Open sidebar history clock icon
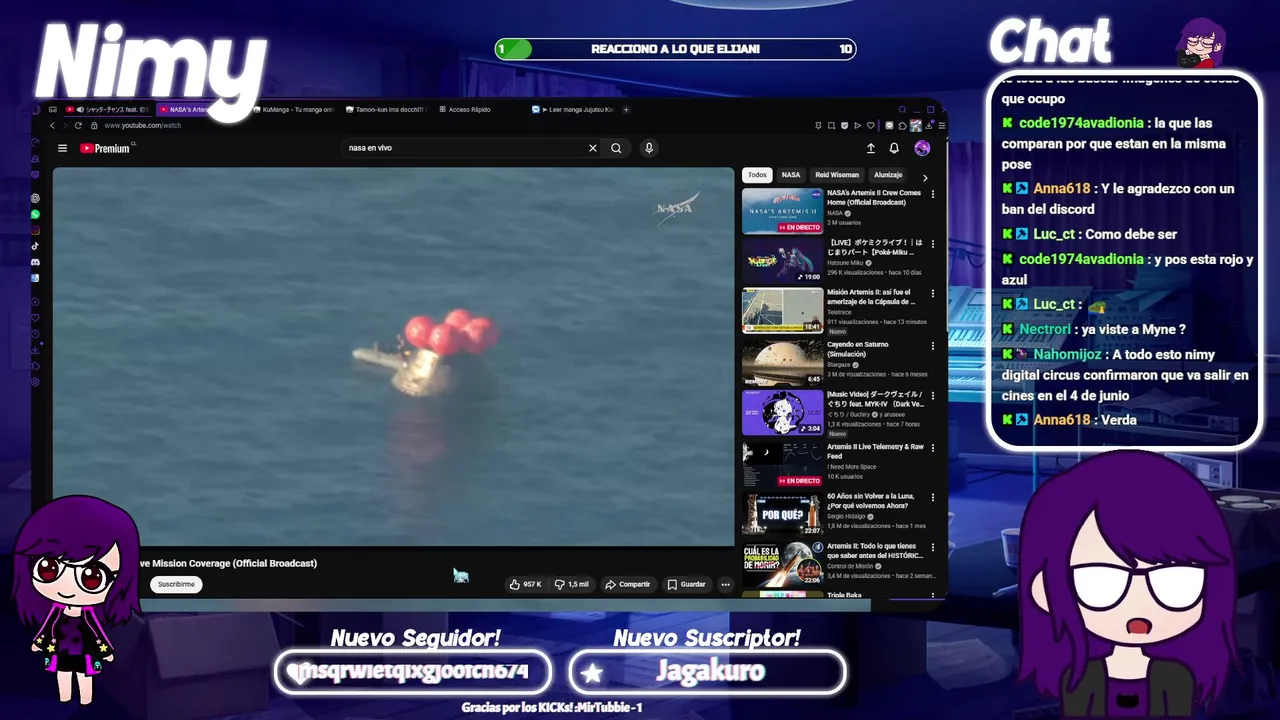The width and height of the screenshot is (1280, 720). 35,334
